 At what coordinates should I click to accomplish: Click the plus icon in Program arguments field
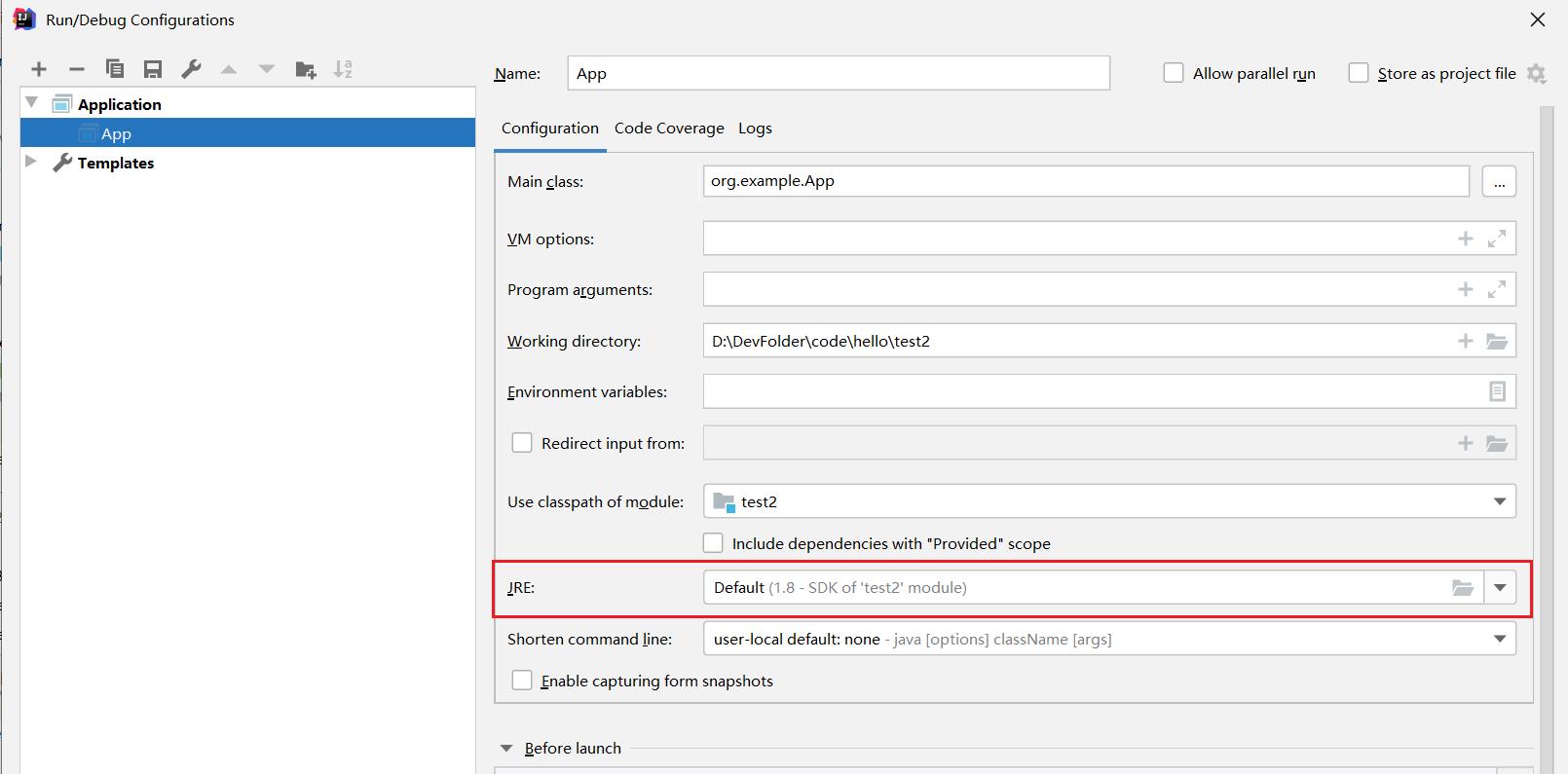(1465, 289)
